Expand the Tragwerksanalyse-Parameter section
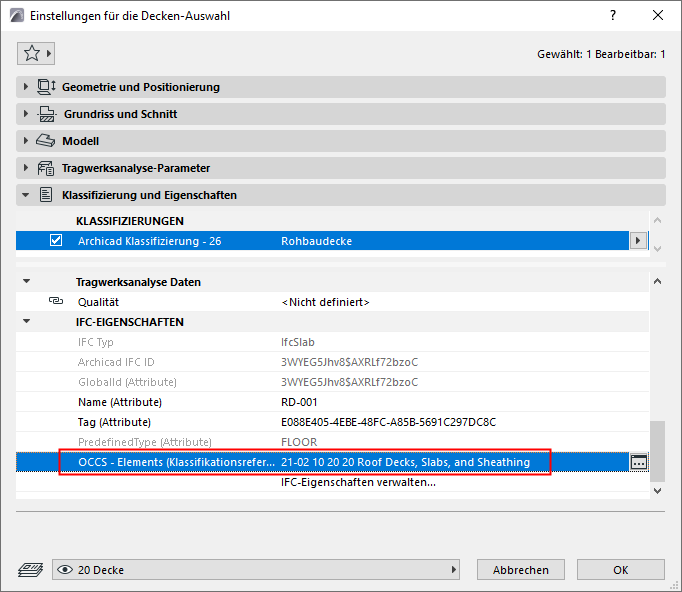 (26, 168)
